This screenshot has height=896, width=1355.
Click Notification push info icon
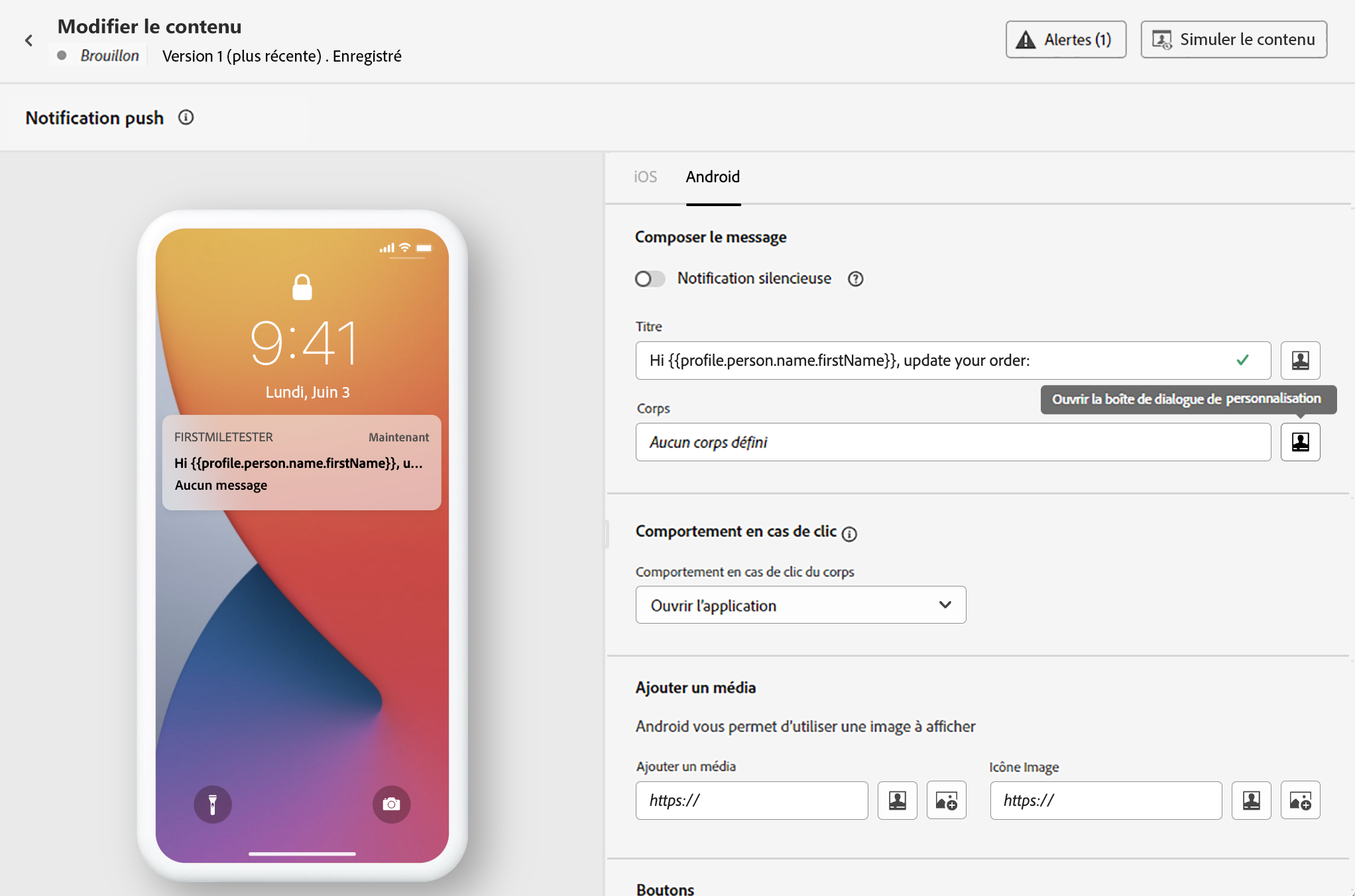[x=186, y=117]
